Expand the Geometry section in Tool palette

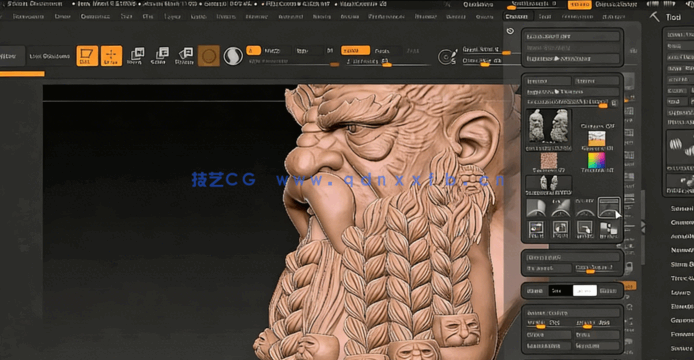682,222
